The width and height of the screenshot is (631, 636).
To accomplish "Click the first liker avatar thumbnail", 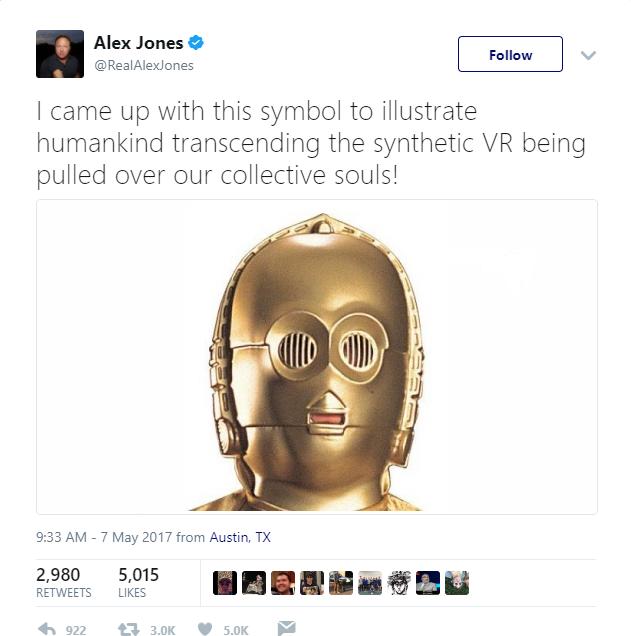I will pyautogui.click(x=225, y=583).
